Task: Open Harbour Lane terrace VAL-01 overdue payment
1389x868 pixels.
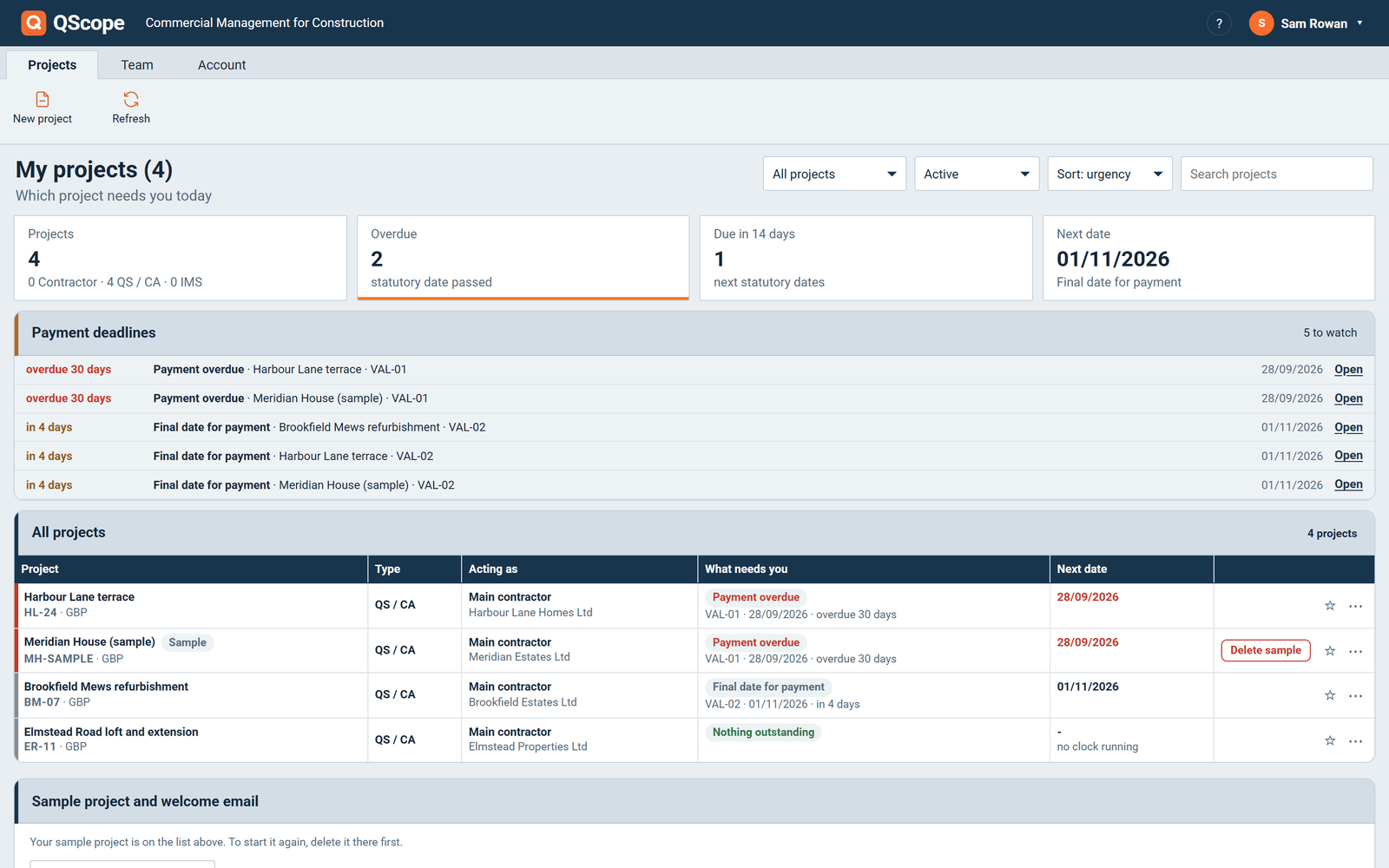Action: 1348,370
